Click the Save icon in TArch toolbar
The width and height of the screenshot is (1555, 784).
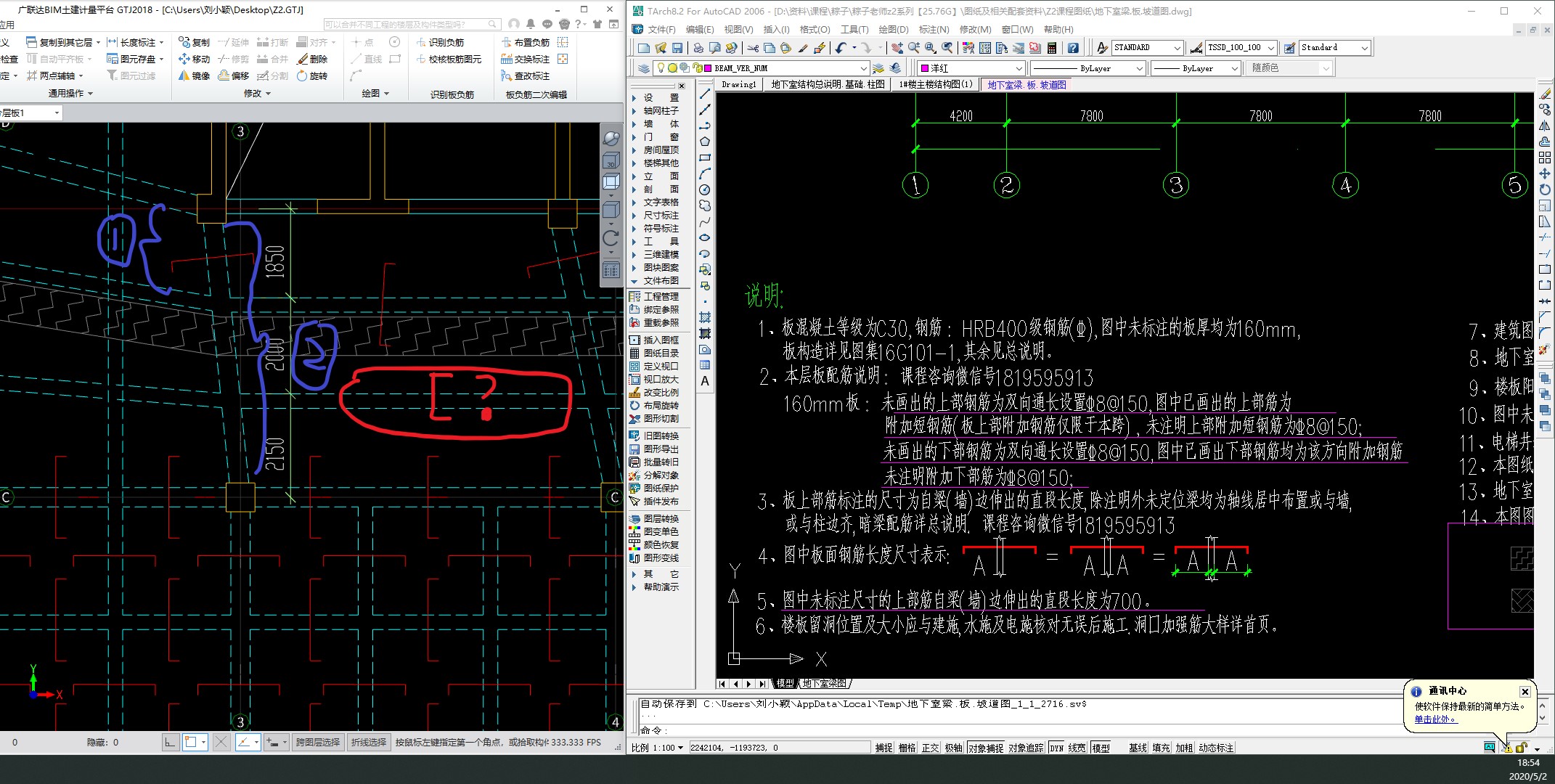pos(677,48)
